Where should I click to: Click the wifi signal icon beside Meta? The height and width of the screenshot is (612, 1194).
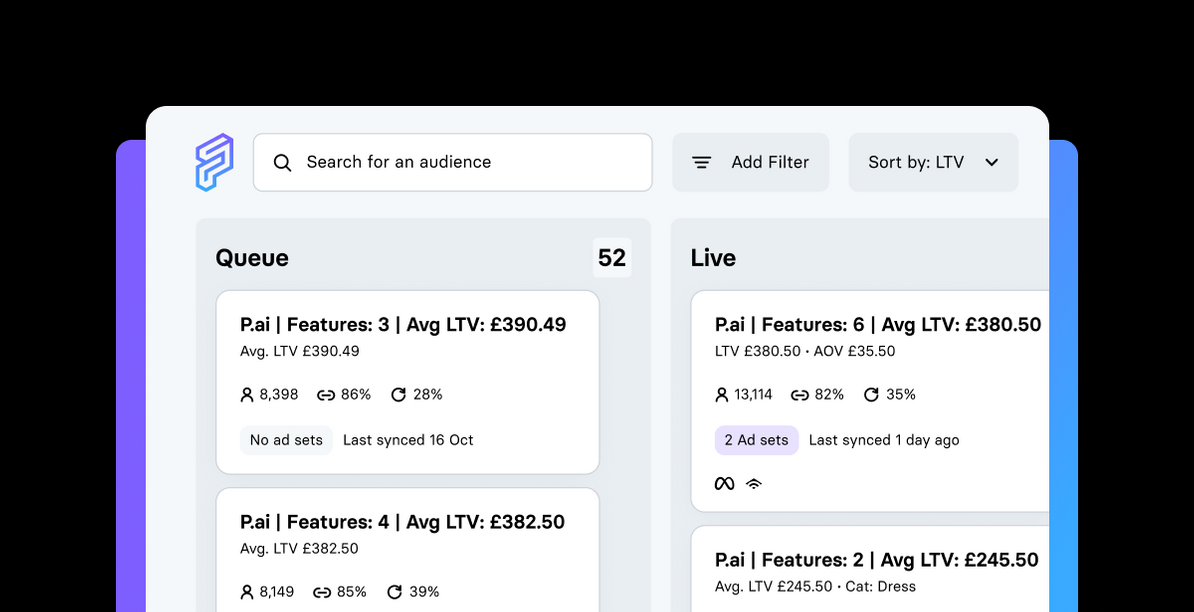tap(754, 484)
